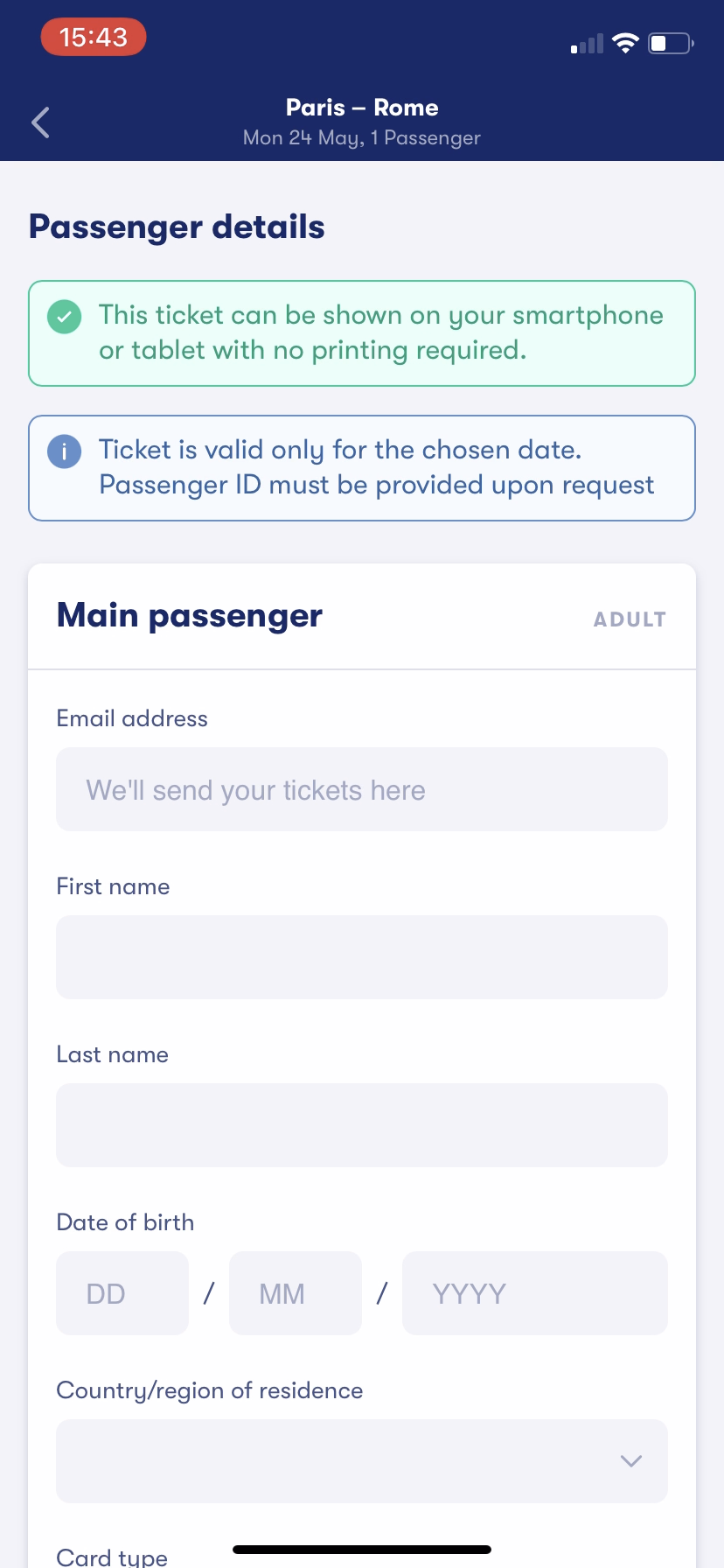Click the blue info icon
The image size is (724, 1568).
(x=64, y=451)
